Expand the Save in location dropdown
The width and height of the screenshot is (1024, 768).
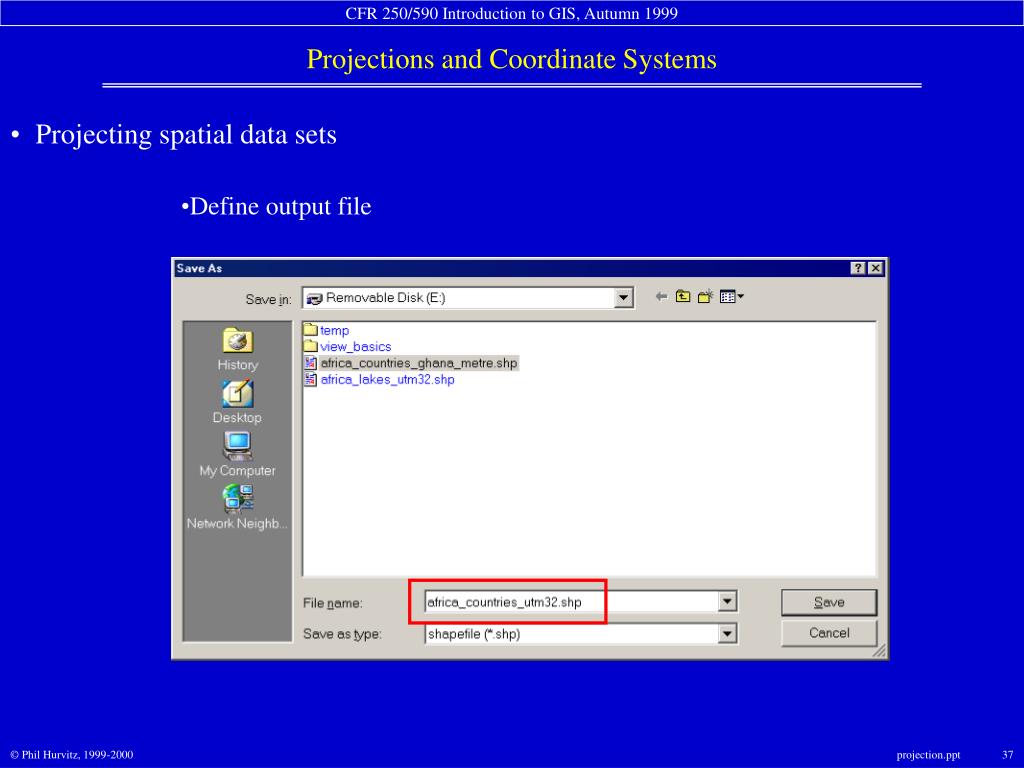[623, 298]
